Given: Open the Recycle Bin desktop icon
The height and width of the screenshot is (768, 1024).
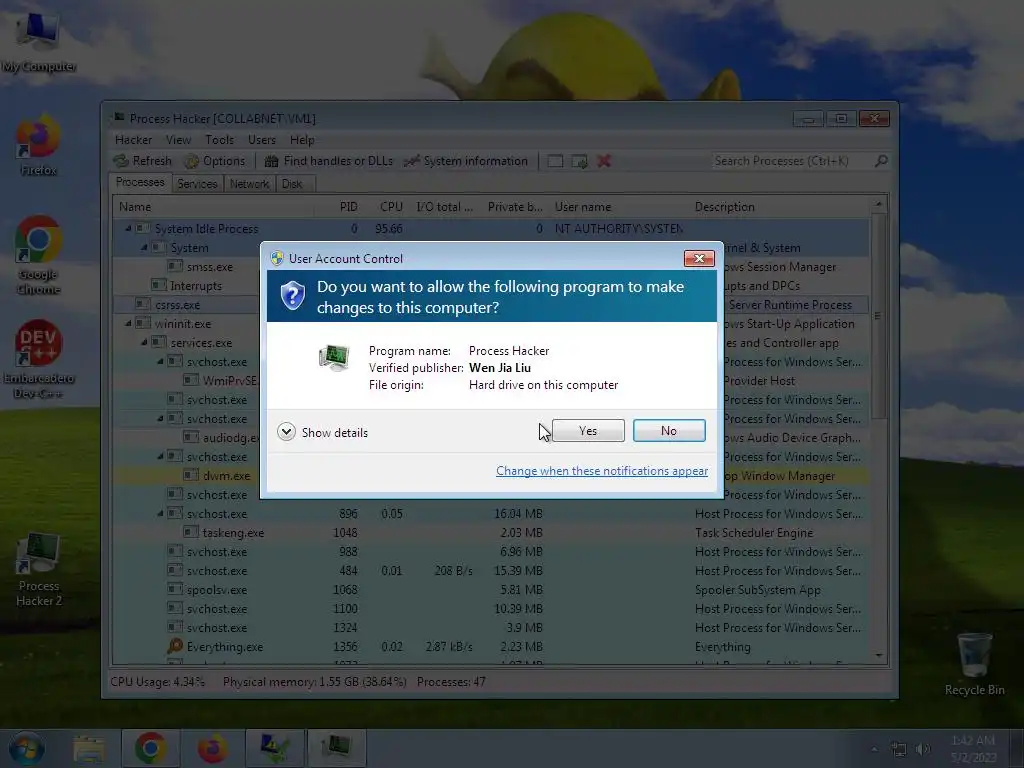Looking at the screenshot, I should point(974,664).
